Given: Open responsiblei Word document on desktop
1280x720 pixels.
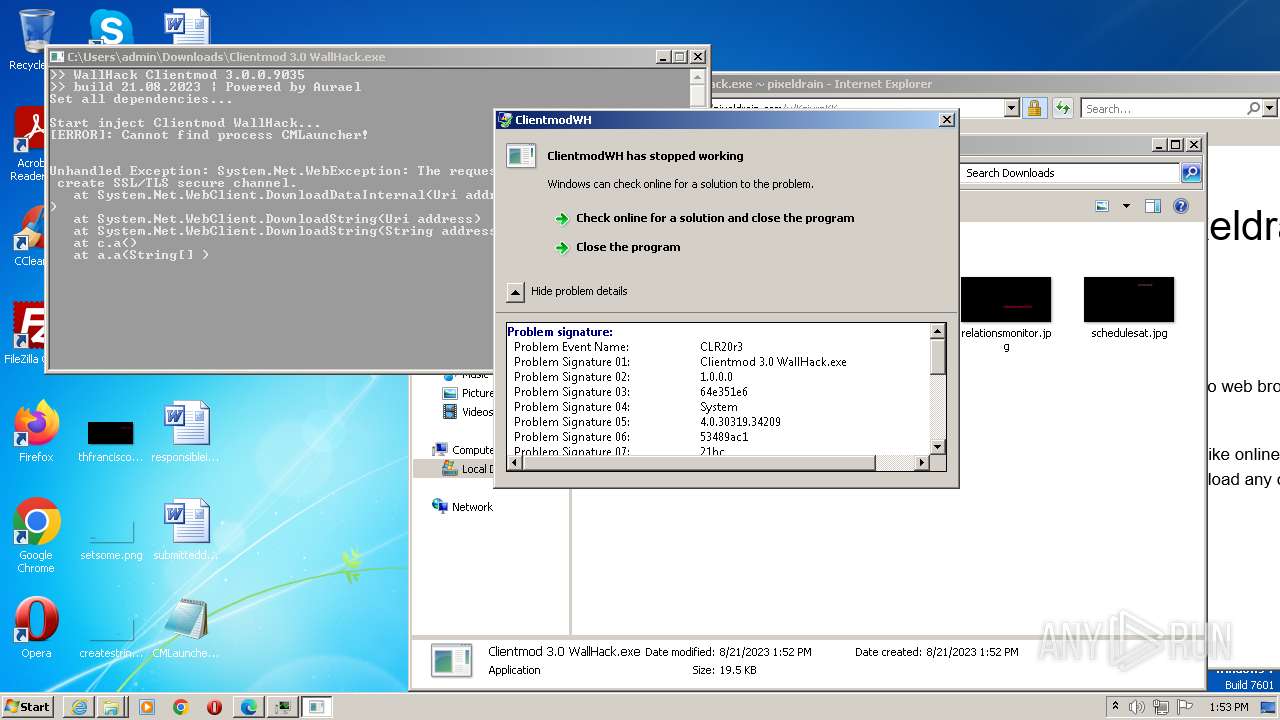Looking at the screenshot, I should click(x=186, y=432).
